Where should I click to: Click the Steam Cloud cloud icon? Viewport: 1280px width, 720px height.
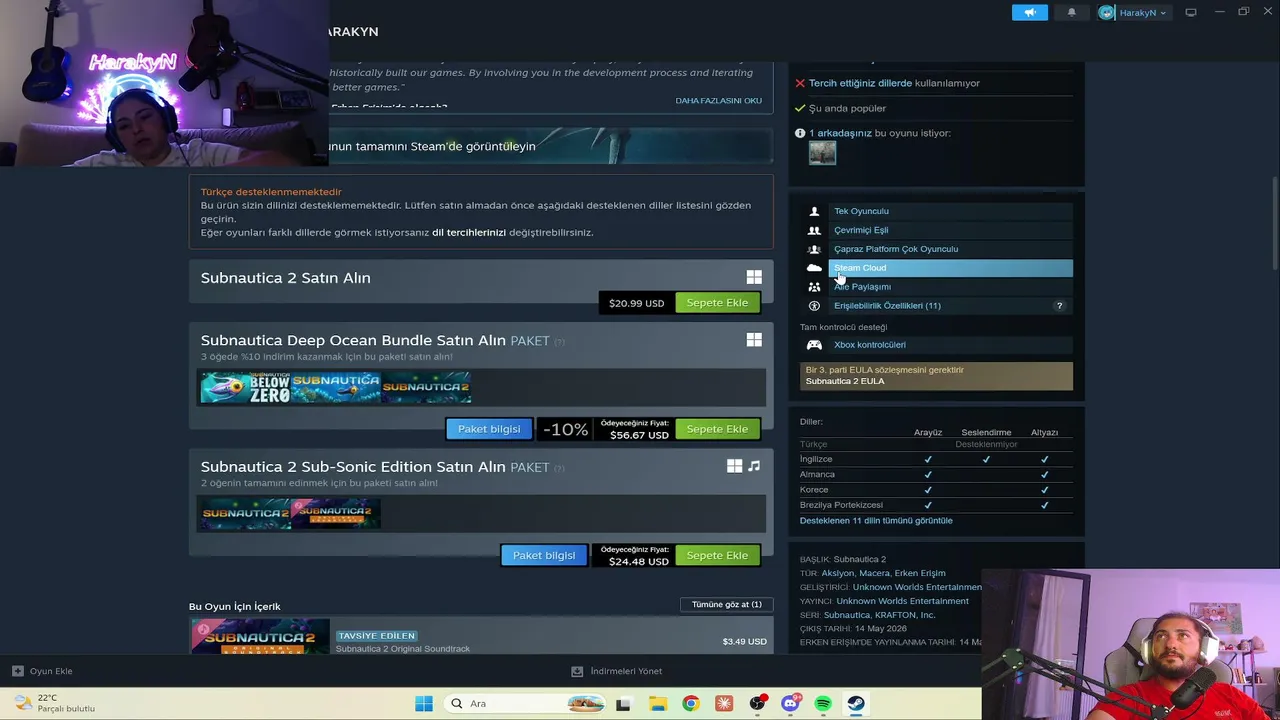pos(814,268)
